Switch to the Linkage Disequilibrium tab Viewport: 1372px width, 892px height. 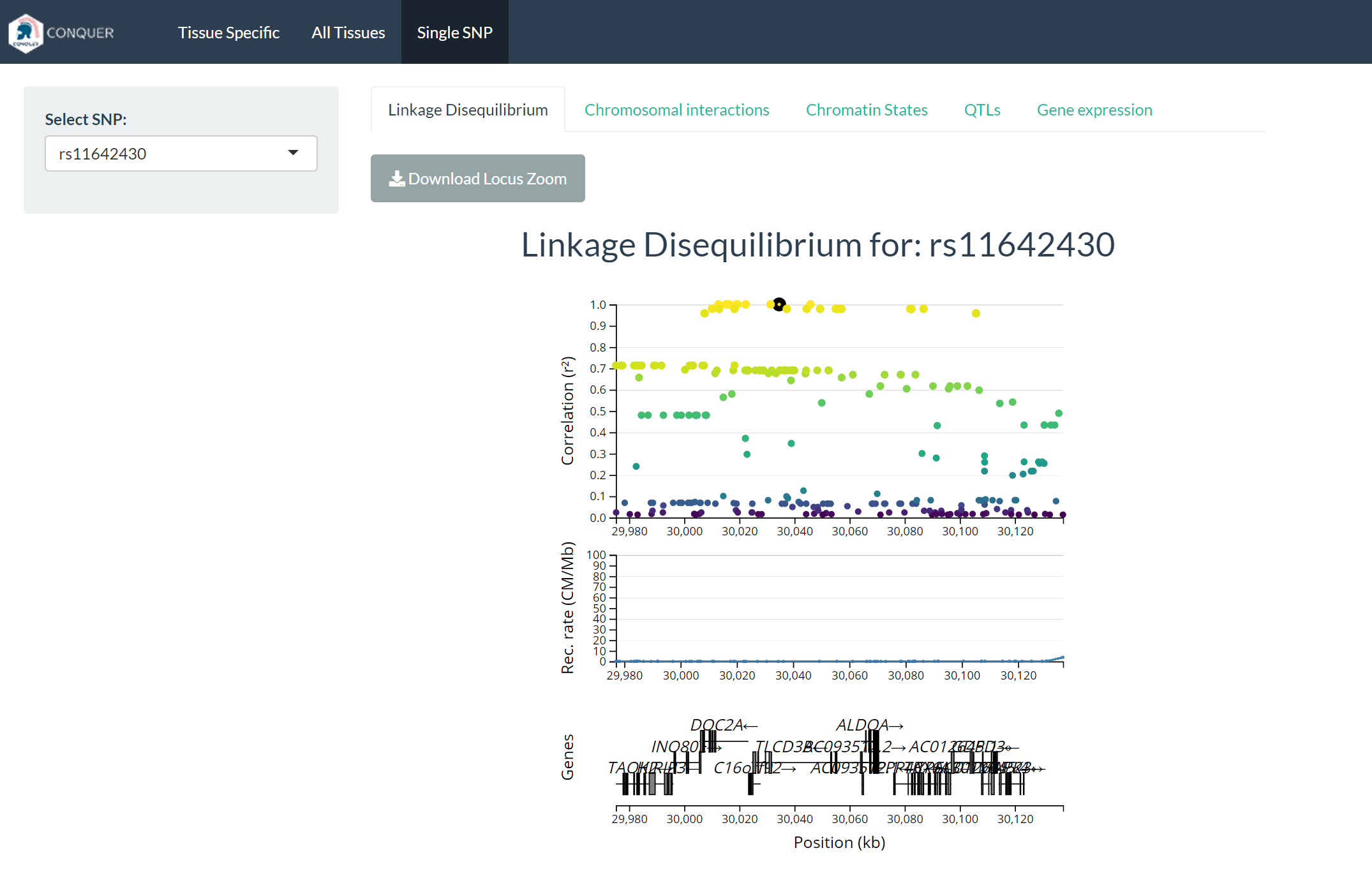pos(468,110)
